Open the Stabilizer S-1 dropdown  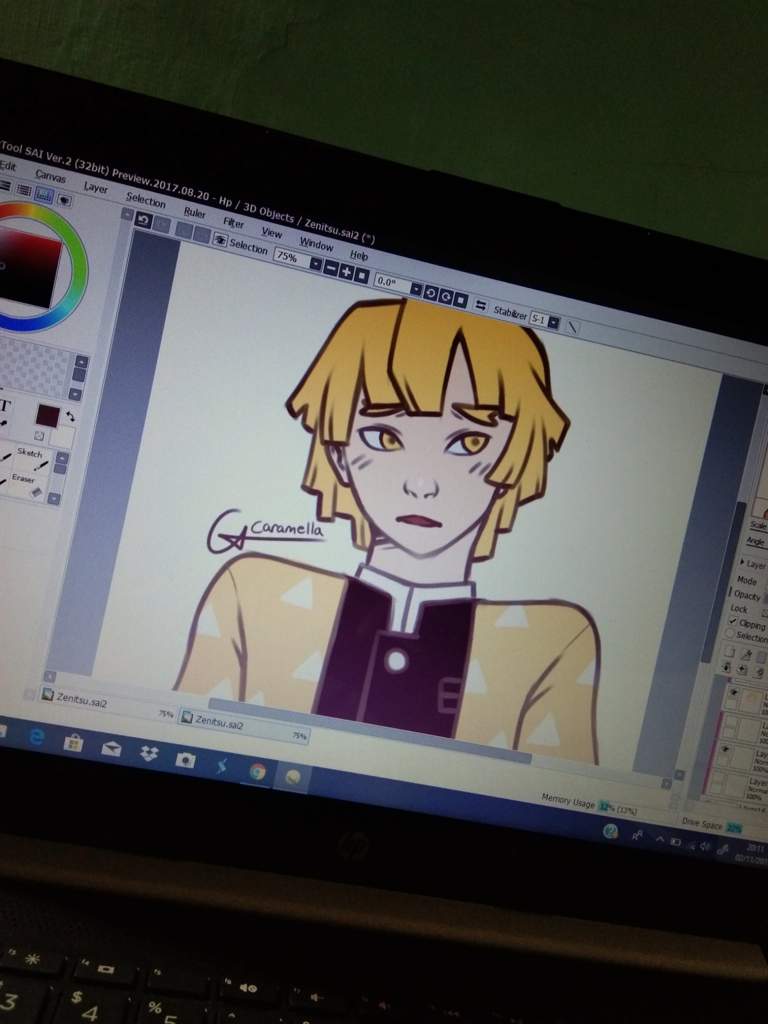(x=554, y=323)
